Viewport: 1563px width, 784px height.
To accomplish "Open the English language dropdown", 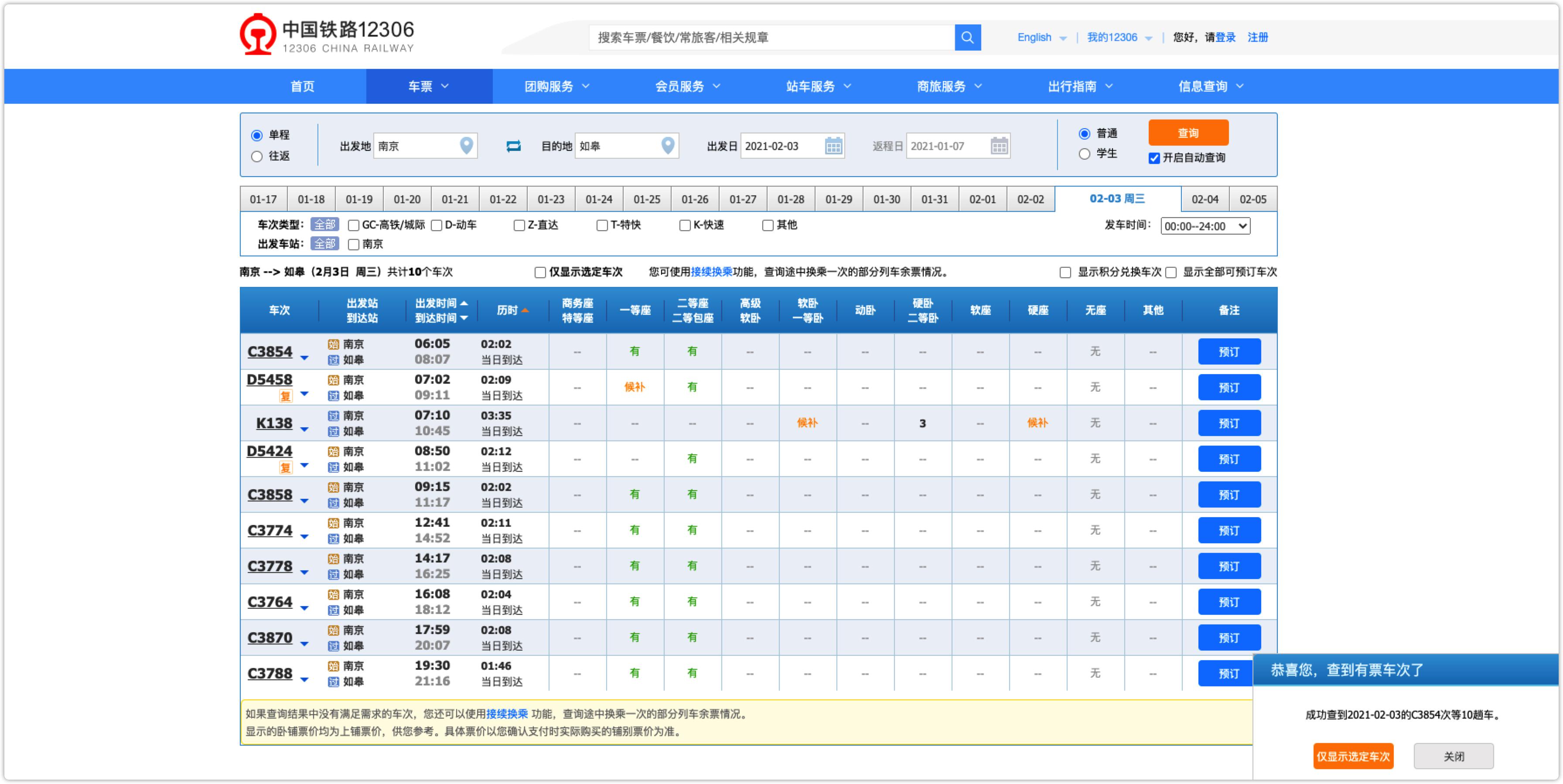I will (1041, 37).
